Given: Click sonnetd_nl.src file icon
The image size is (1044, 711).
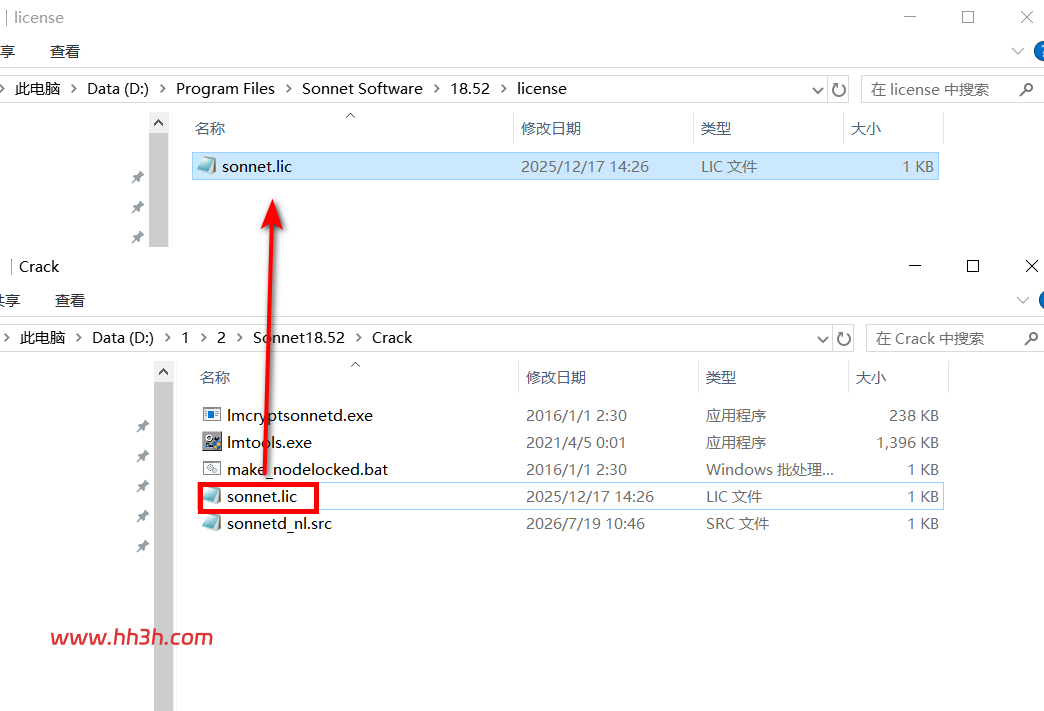Looking at the screenshot, I should click(x=212, y=523).
